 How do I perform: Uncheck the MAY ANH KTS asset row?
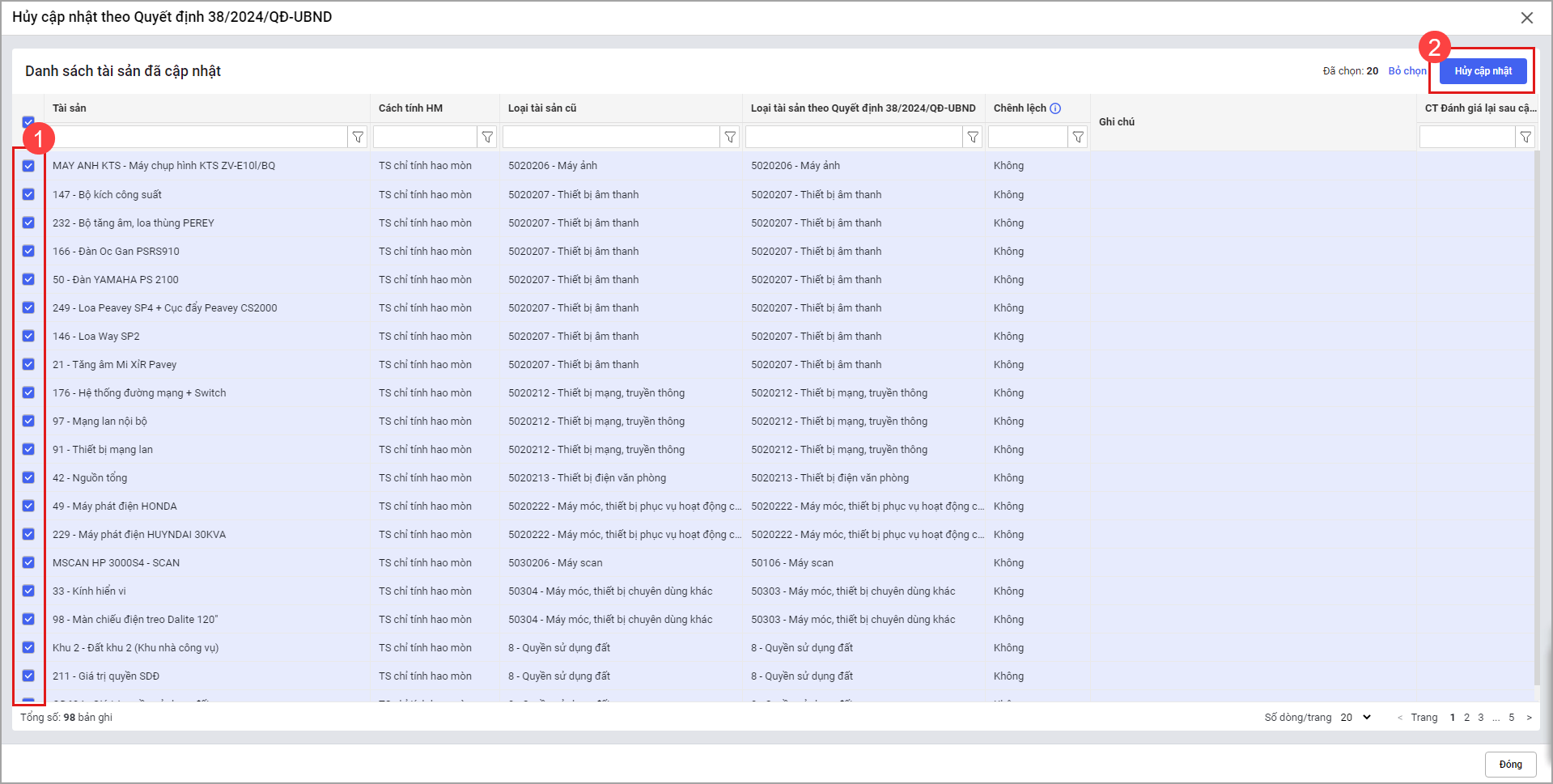(x=28, y=166)
